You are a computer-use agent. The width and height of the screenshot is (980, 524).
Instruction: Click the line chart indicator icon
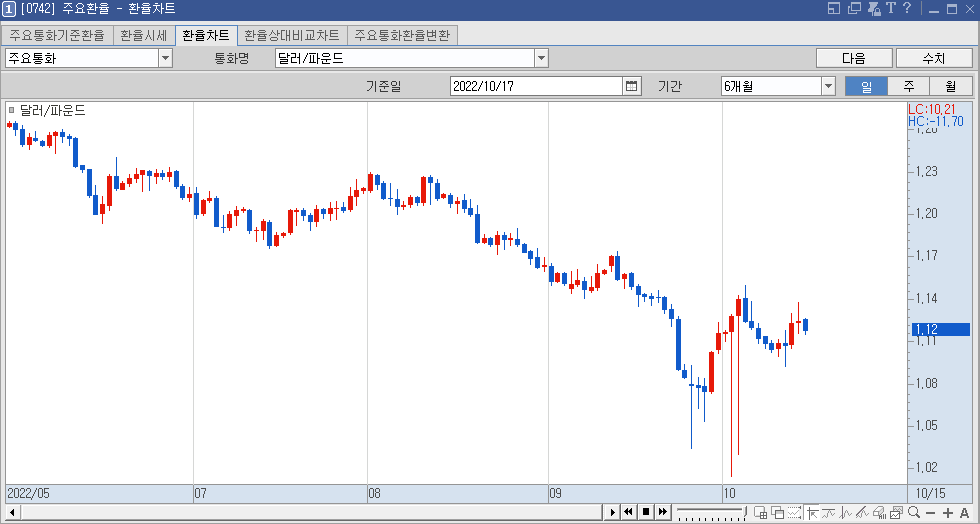pos(829,513)
